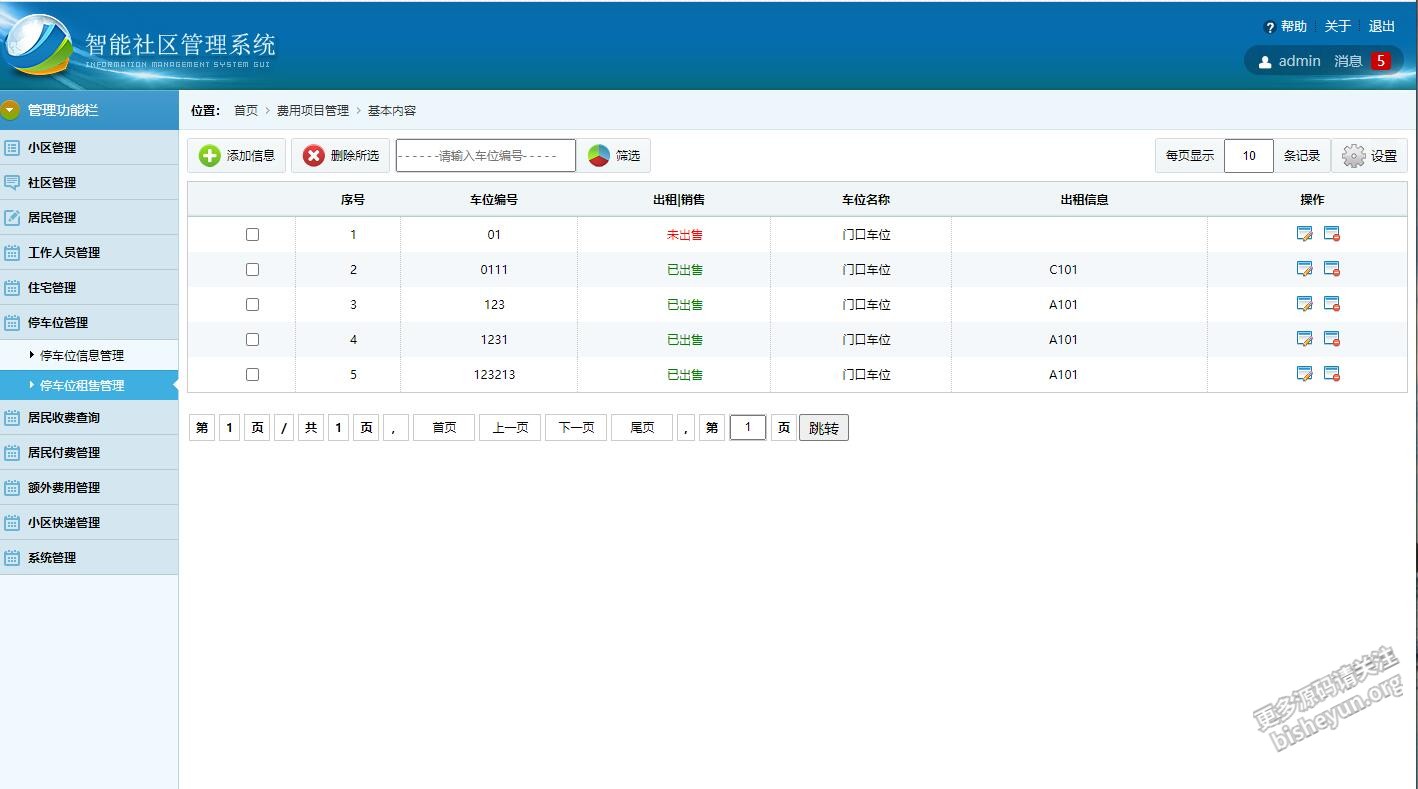The width and height of the screenshot is (1418, 789).
Task: Click the 居民收费查询 sidebar icon
Action: (12, 418)
